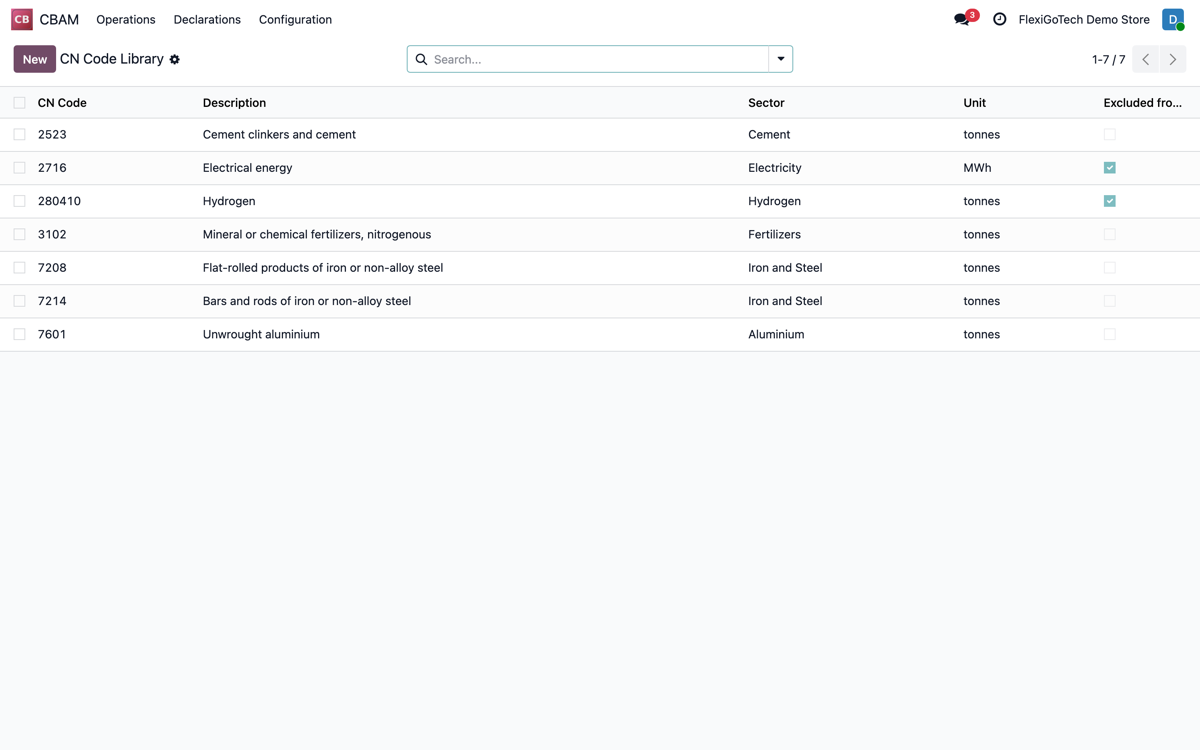Toggle the Excluded checkbox for the 7208 row
This screenshot has height=750, width=1200.
coord(1110,268)
